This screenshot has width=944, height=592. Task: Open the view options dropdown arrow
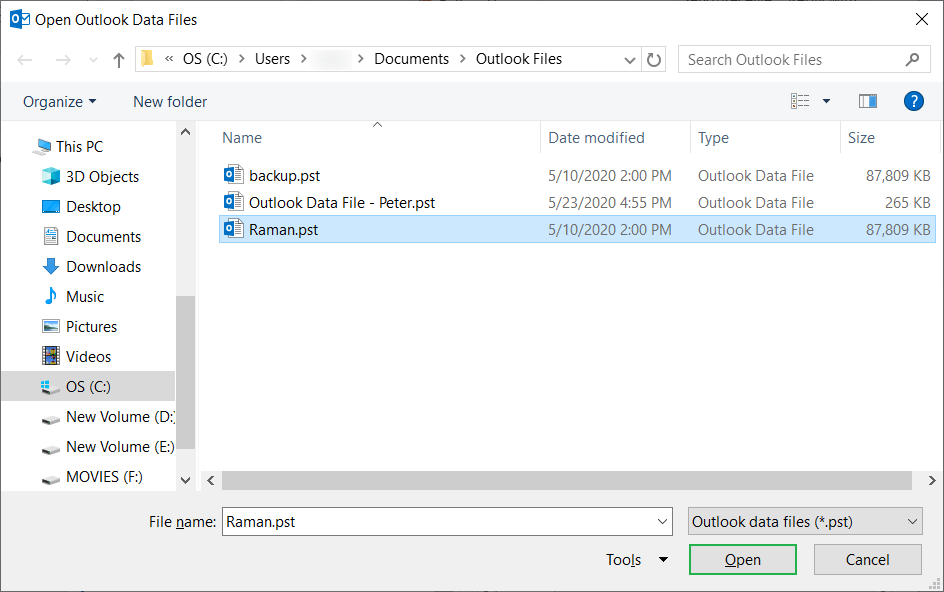[827, 101]
